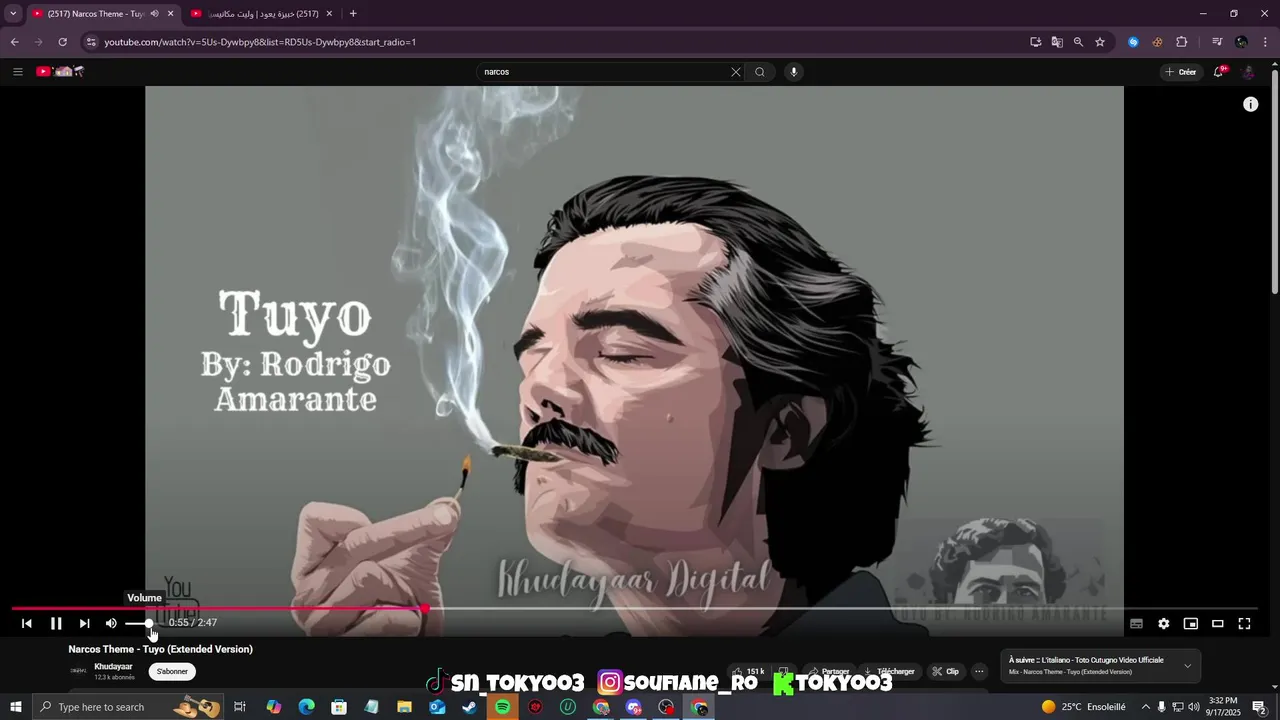Open the Windows Start menu
Viewport: 1280px width, 720px height.
pos(16,707)
